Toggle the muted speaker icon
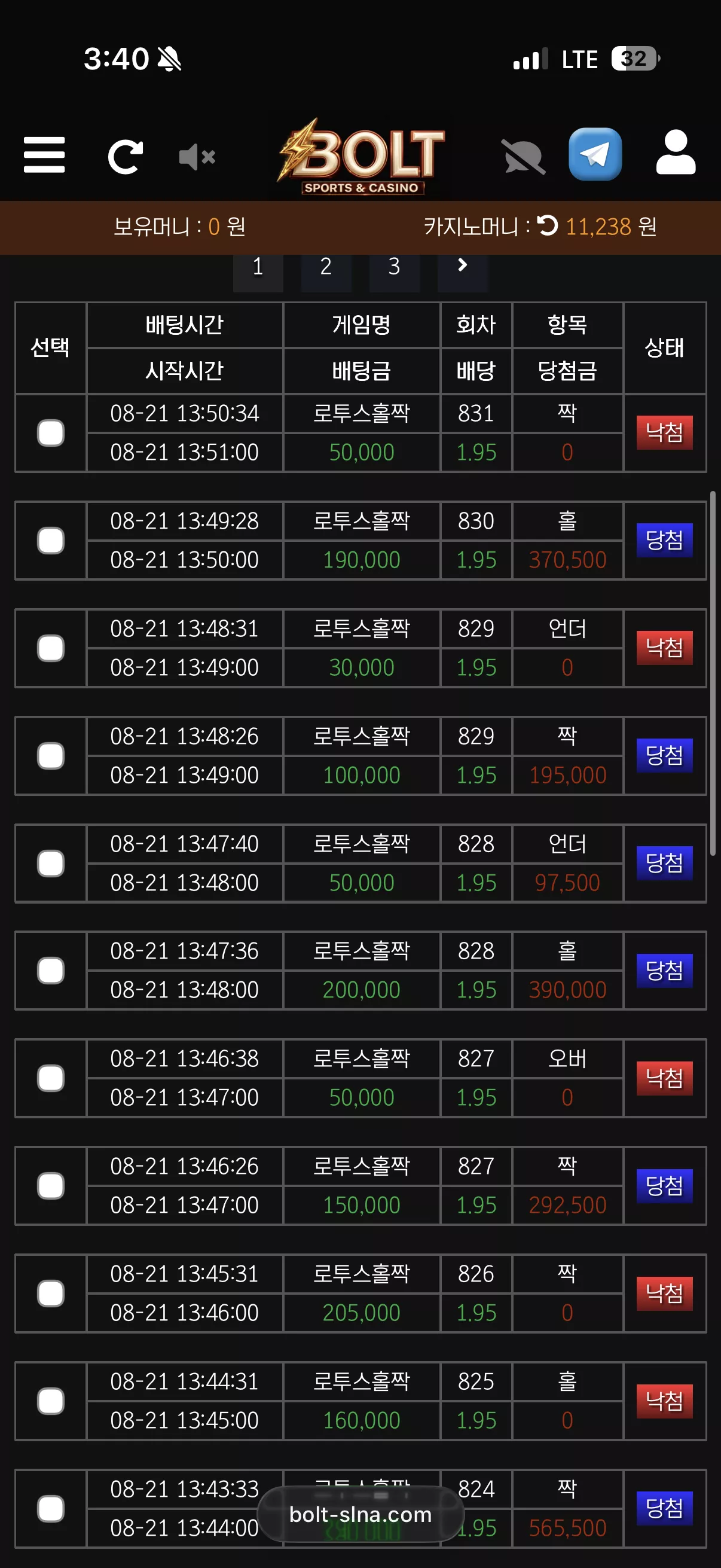This screenshot has width=721, height=1568. (197, 157)
